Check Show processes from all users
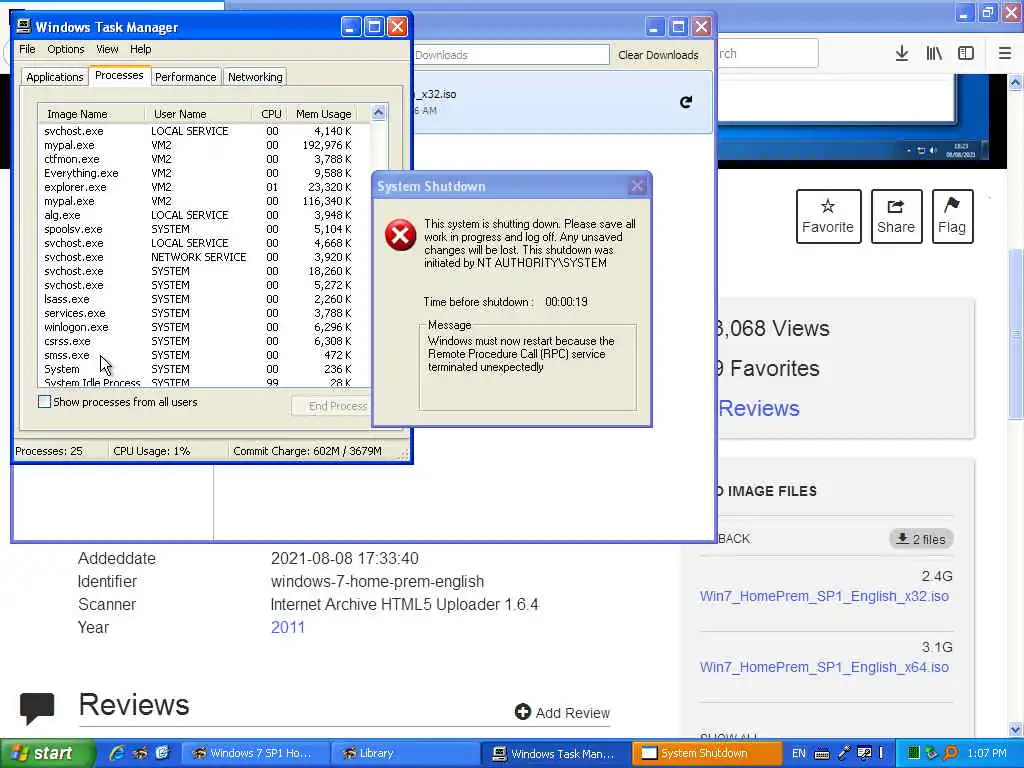The height and width of the screenshot is (768, 1024). [x=44, y=402]
